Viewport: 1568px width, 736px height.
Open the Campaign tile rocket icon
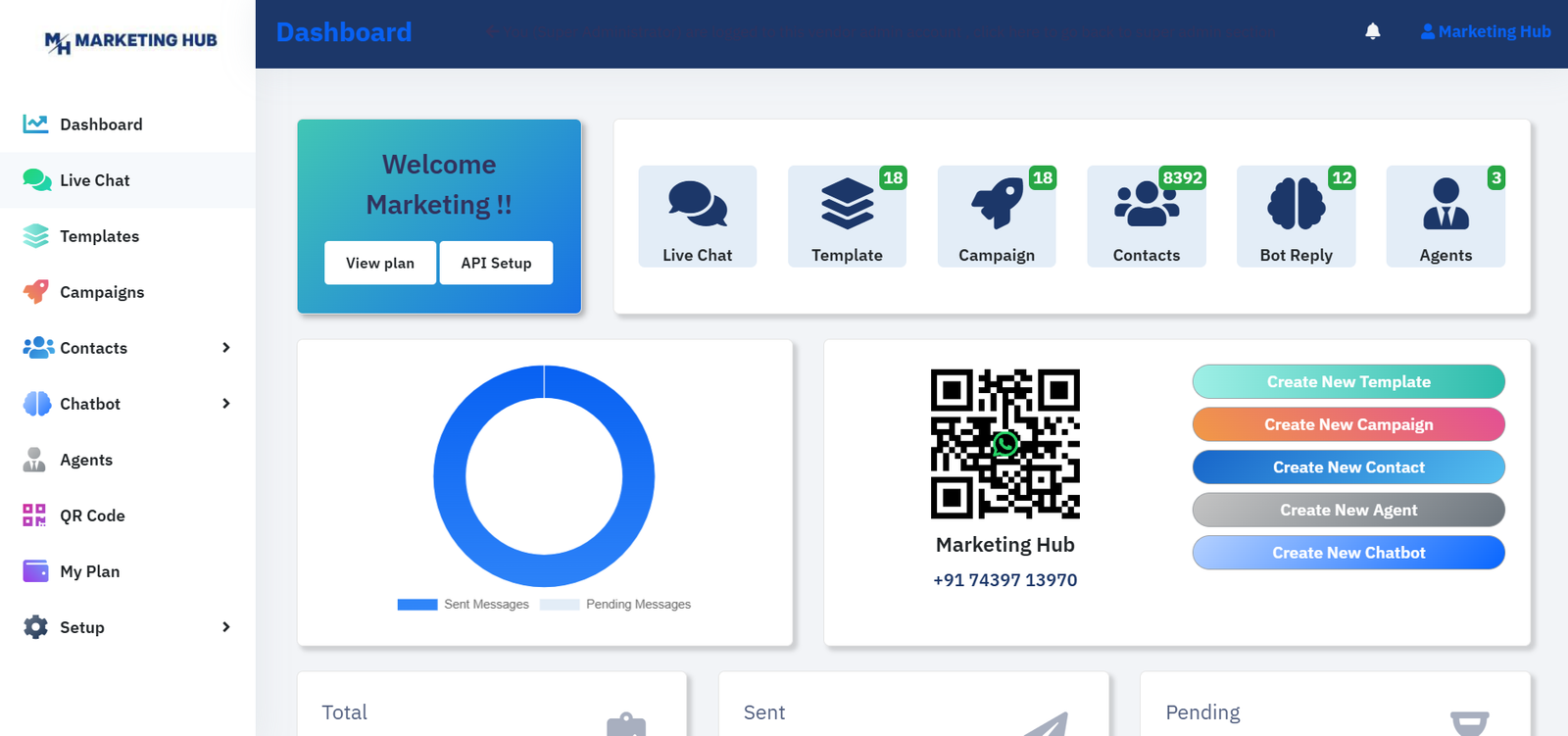[997, 203]
